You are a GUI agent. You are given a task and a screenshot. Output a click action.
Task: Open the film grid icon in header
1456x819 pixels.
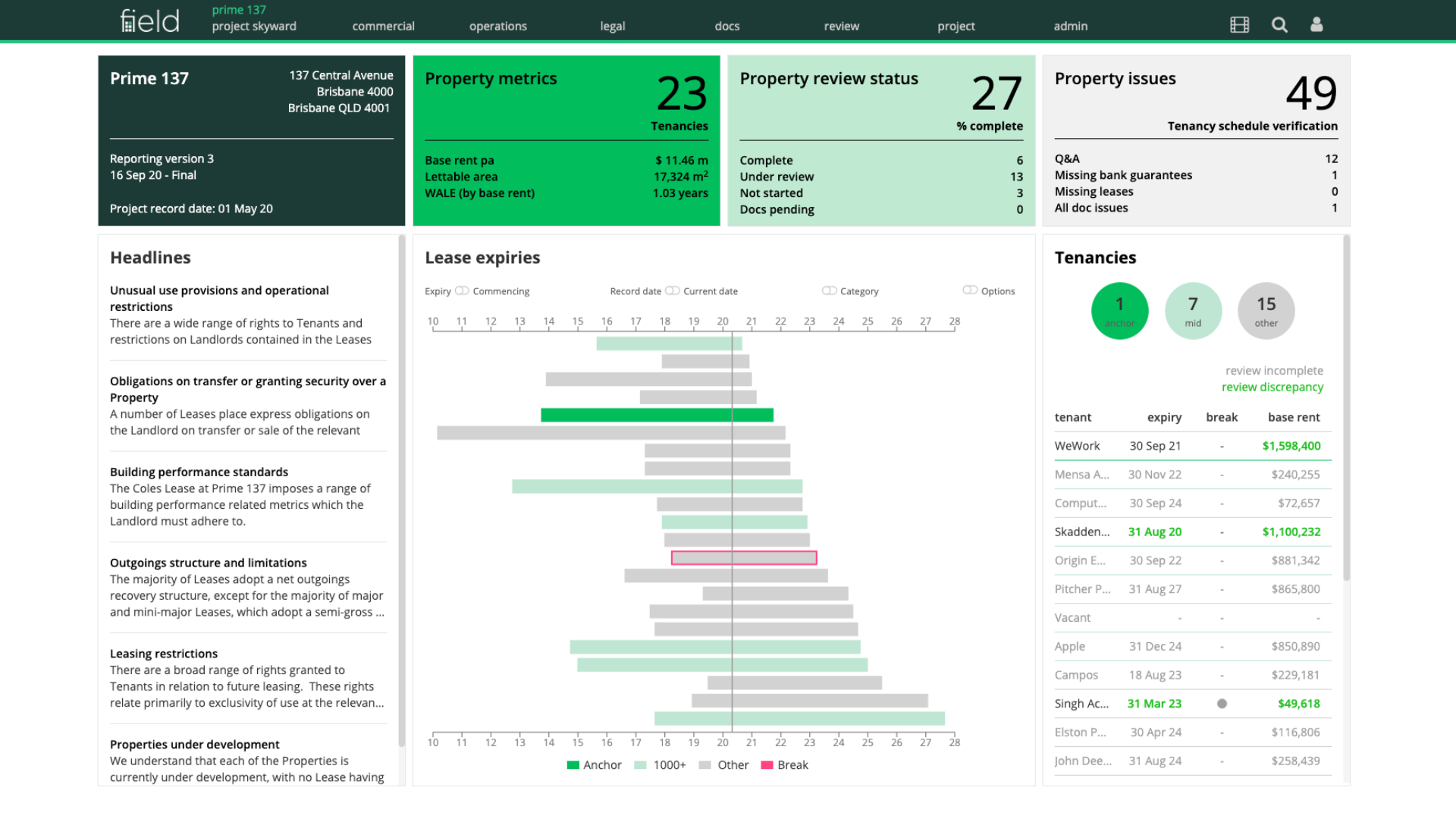tap(1239, 25)
